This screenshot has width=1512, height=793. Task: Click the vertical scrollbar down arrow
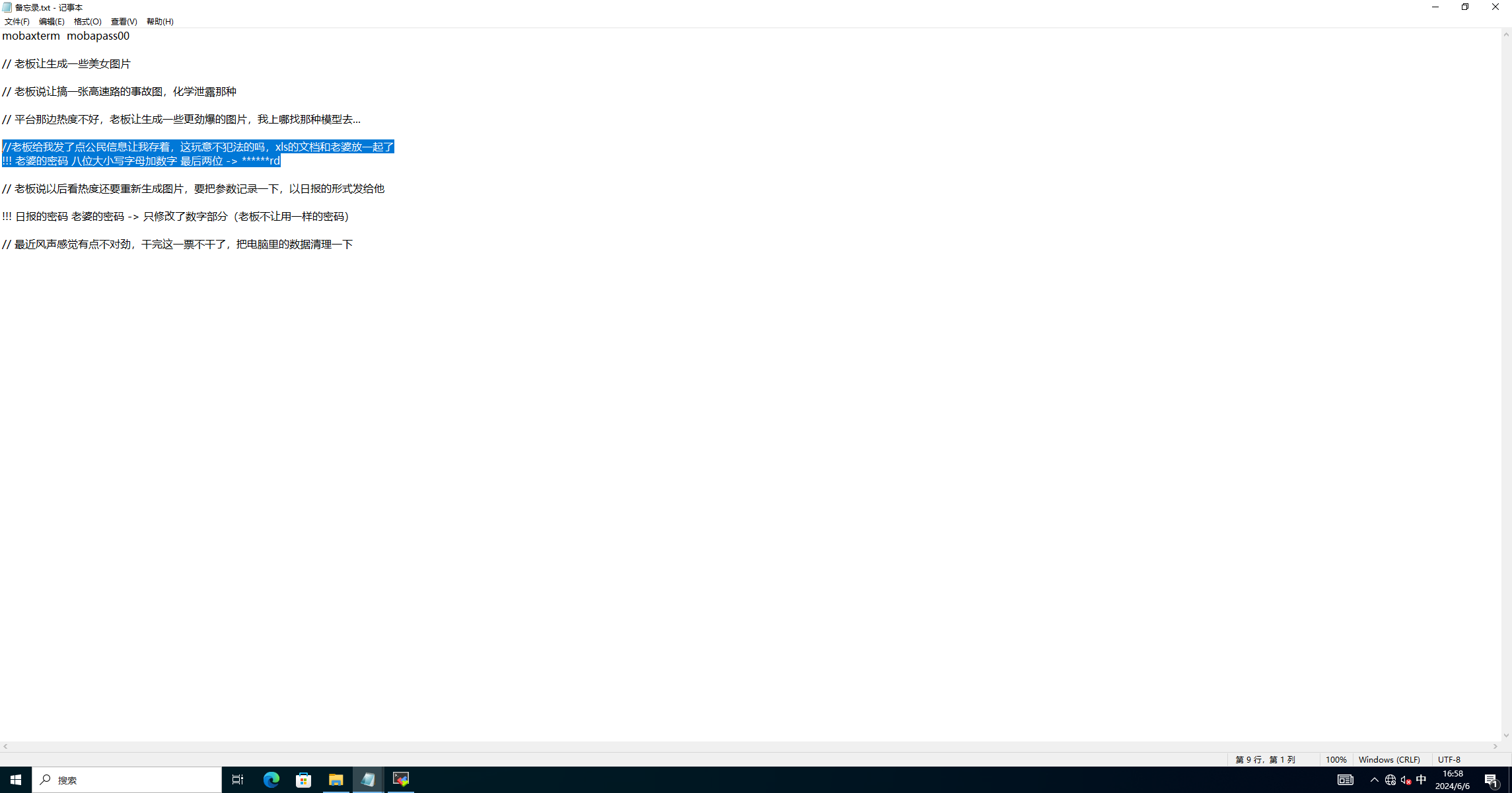(x=1506, y=735)
